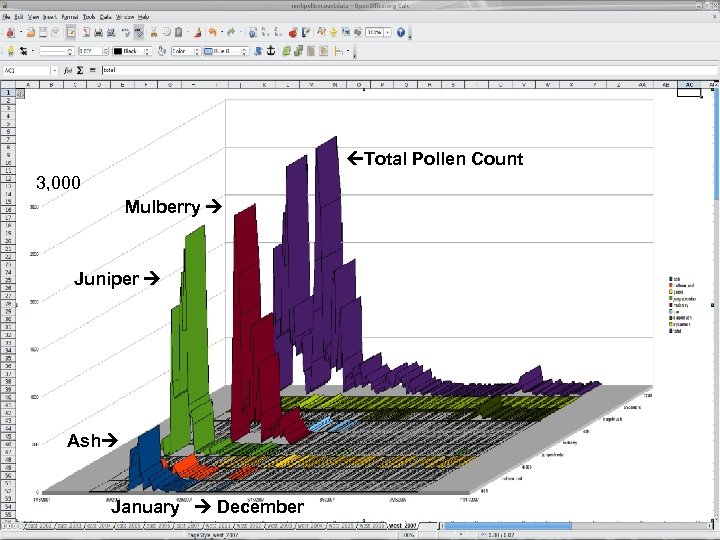This screenshot has height=540, width=720.
Task: Toggle Edit File mode
Action: coord(71,33)
